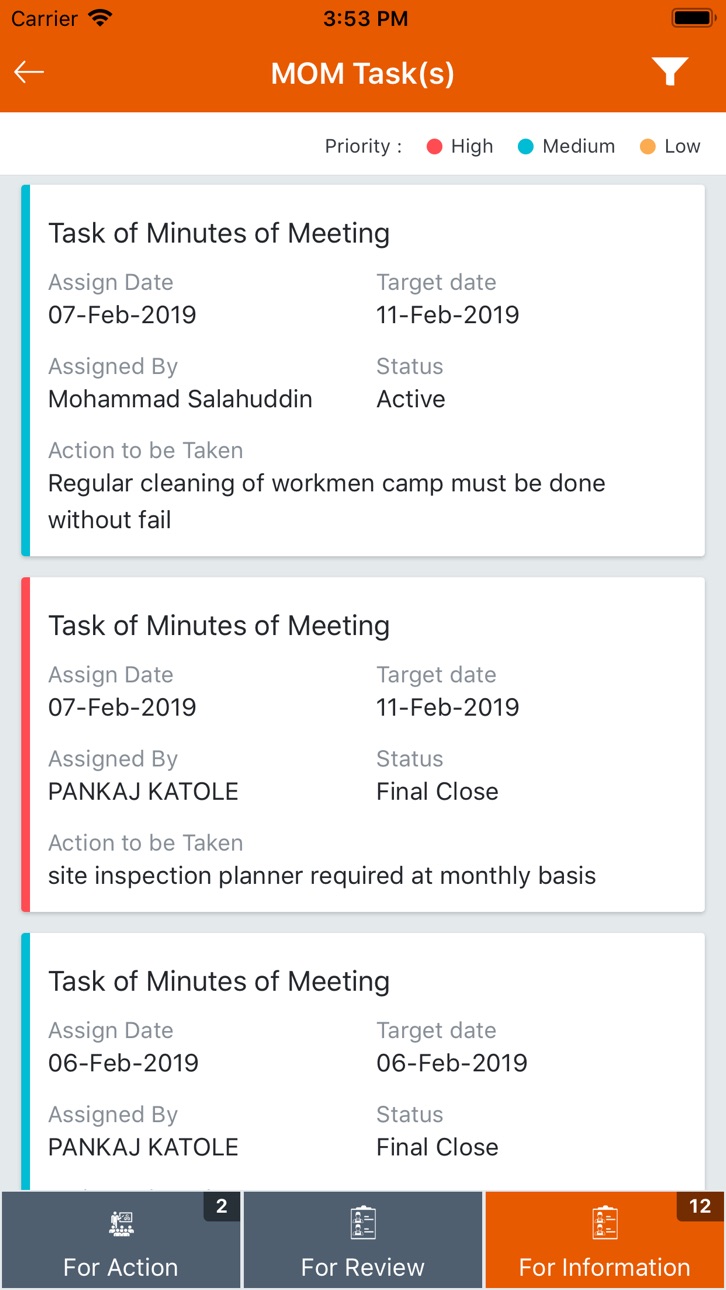Image resolution: width=726 pixels, height=1290 pixels.
Task: Open task assigned by Mohammad Salahuddin
Action: pyautogui.click(x=363, y=370)
